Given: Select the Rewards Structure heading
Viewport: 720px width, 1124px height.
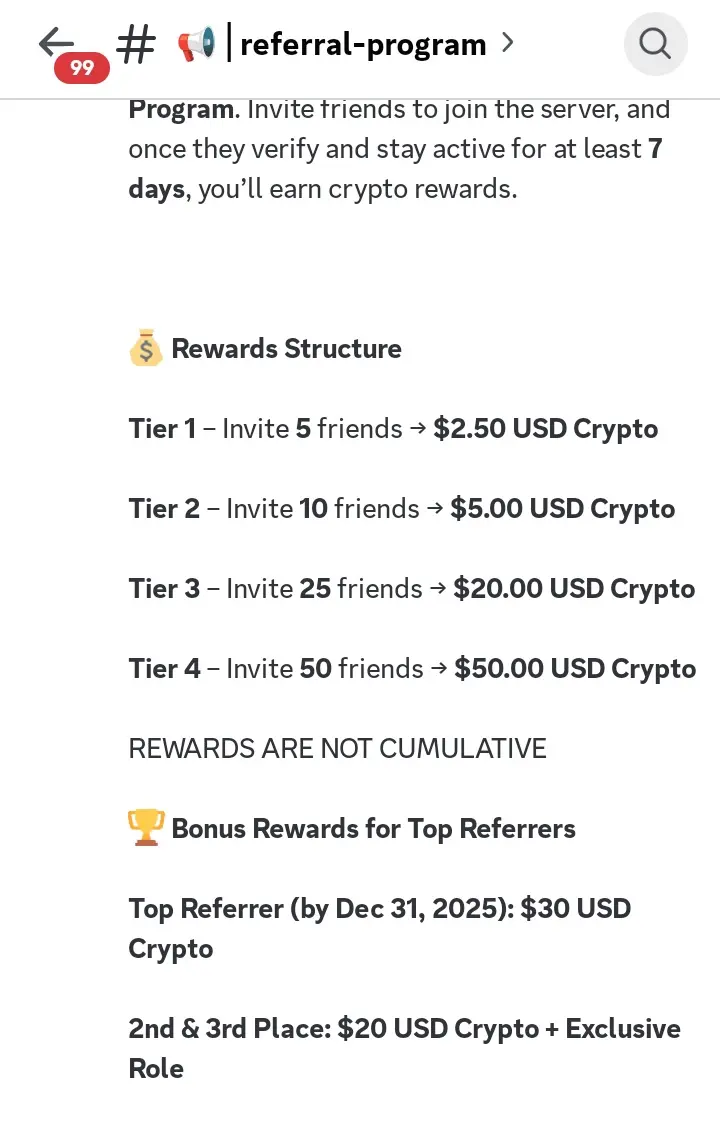Looking at the screenshot, I should (286, 349).
